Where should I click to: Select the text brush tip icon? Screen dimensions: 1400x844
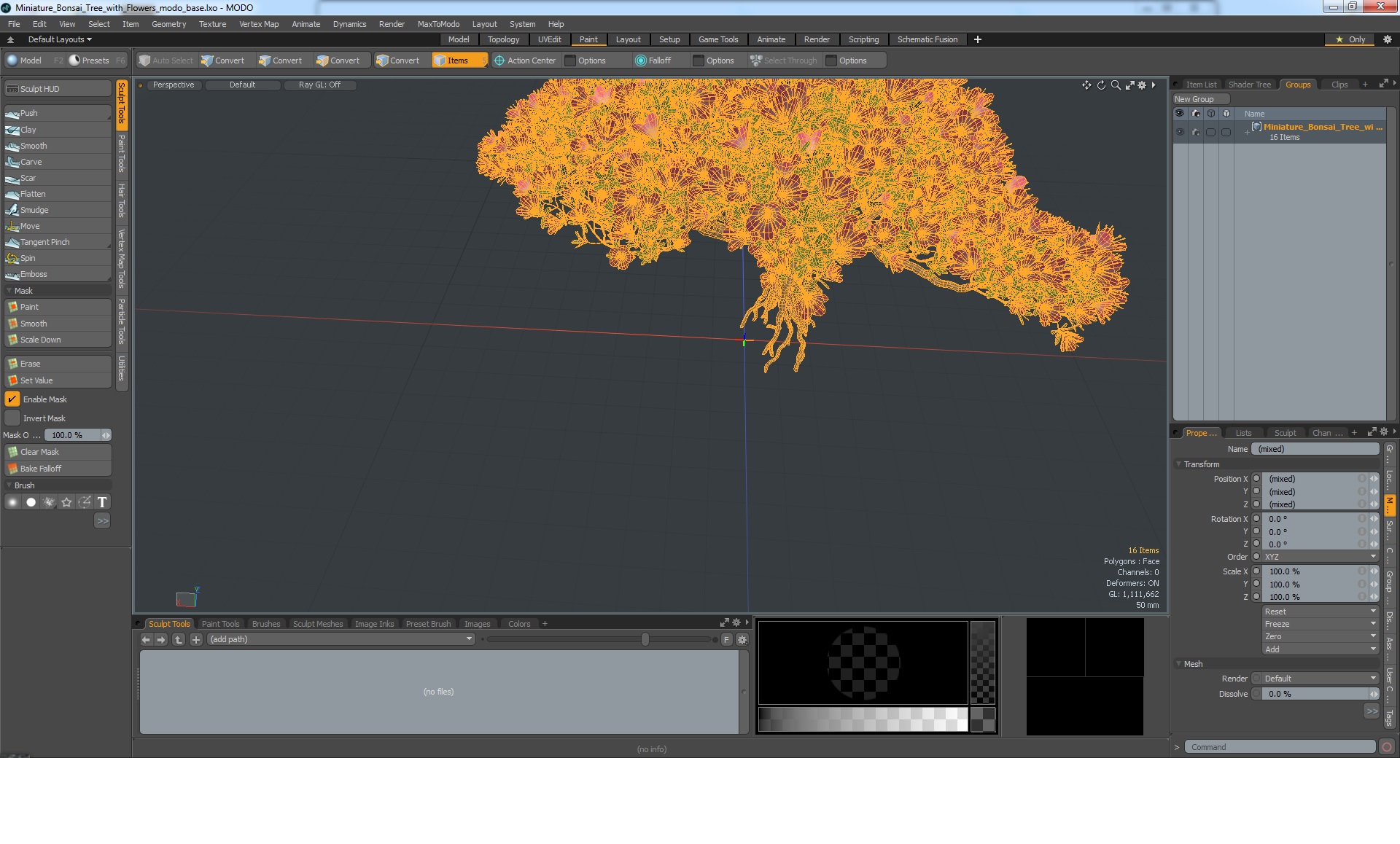click(x=102, y=502)
